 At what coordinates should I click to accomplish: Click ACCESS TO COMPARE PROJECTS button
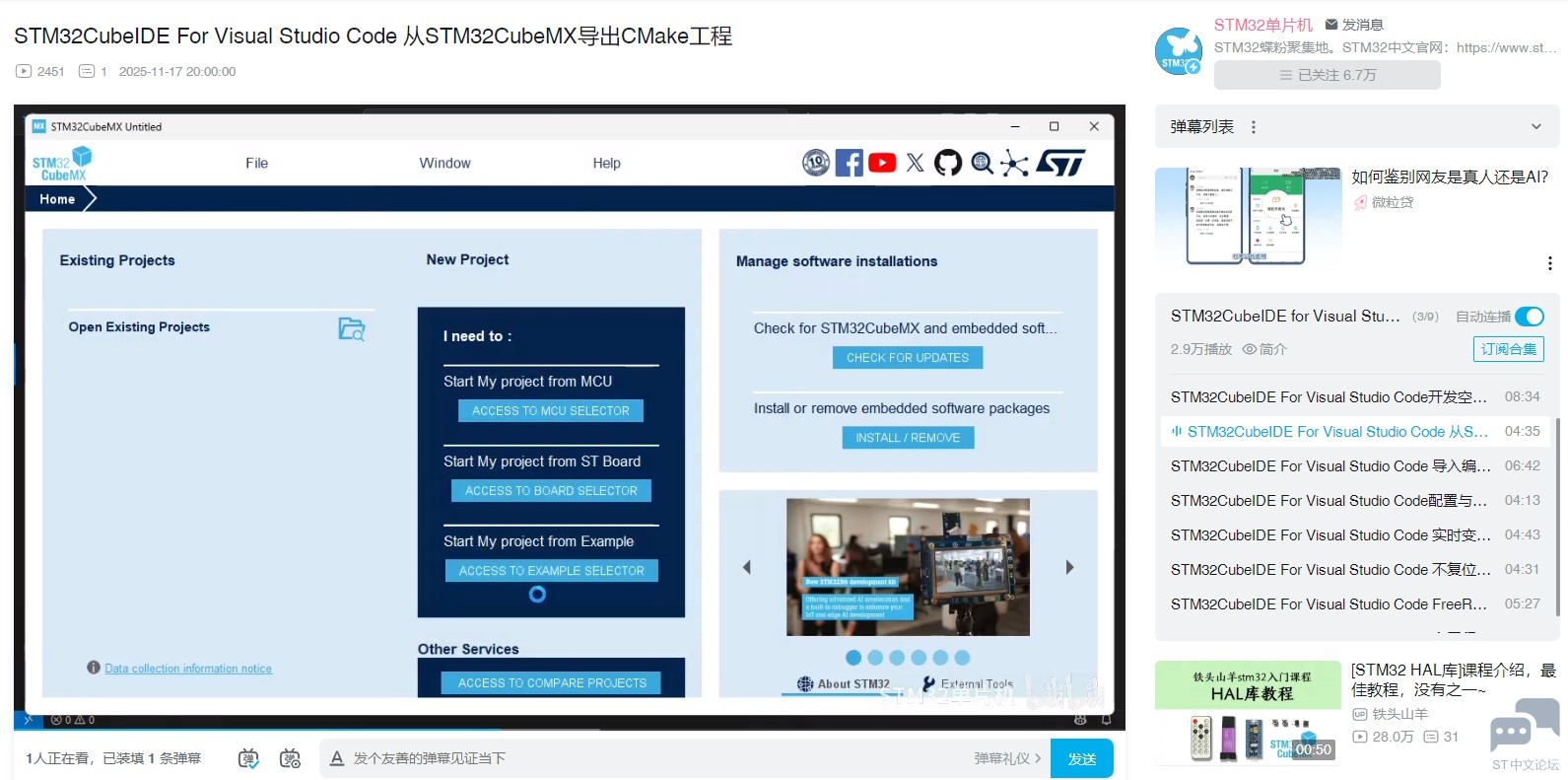553,683
